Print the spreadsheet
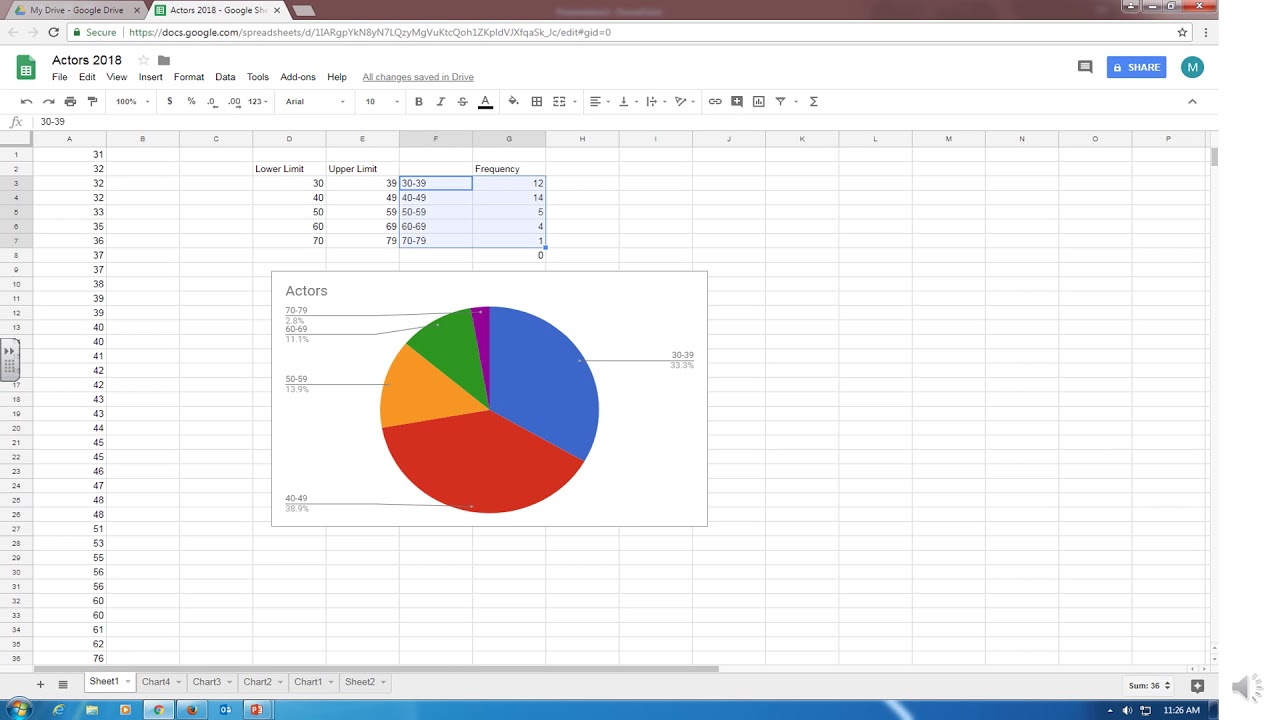 pos(70,101)
